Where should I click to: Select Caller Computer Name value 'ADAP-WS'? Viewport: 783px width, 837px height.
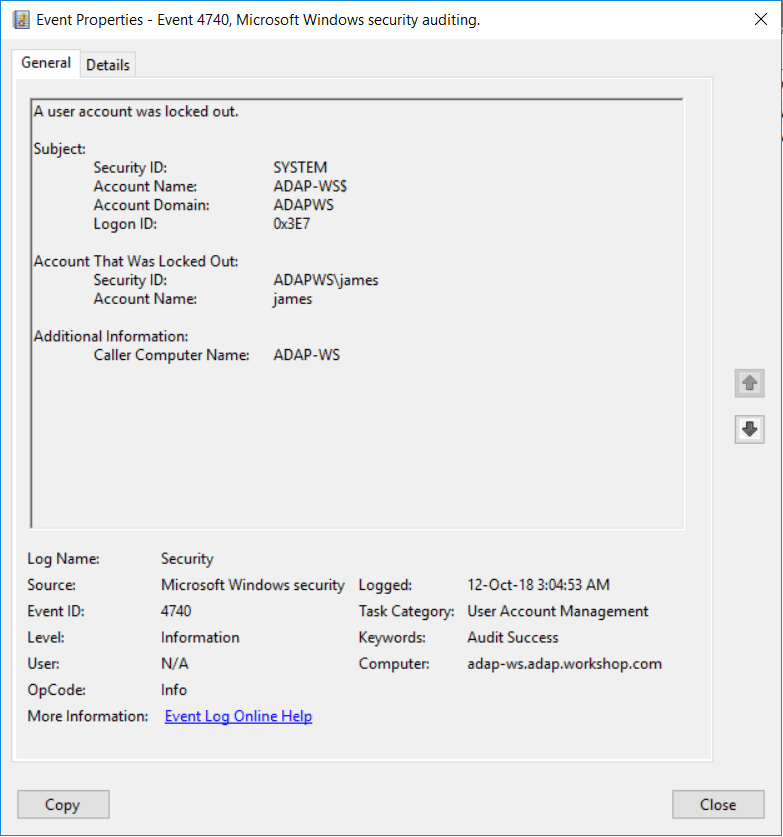(x=306, y=355)
